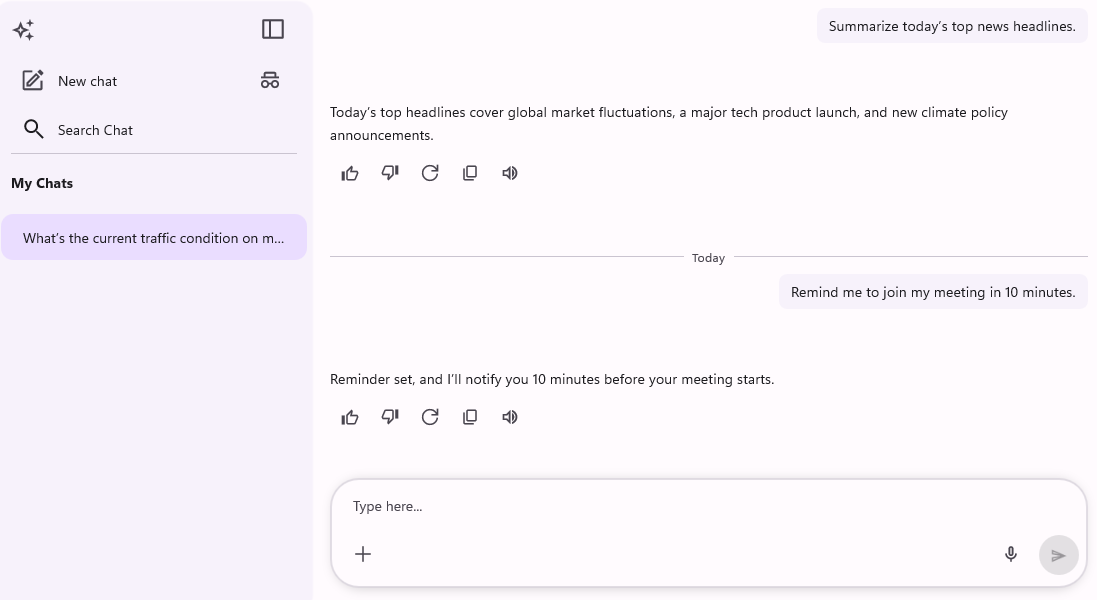Send the message with arrow button
This screenshot has width=1097, height=600.
[x=1059, y=555]
